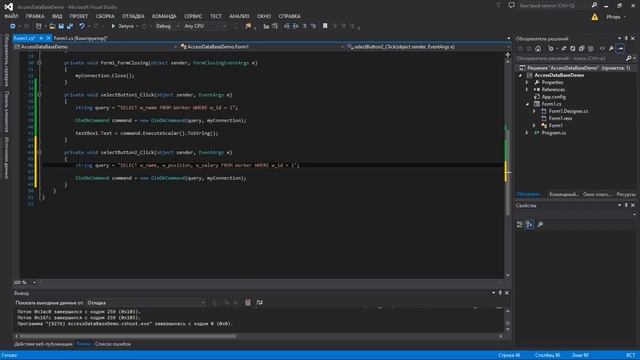Click the search magnifier in Quick Launch
Image resolution: width=640 pixels, height=360 pixels.
click(x=594, y=5)
